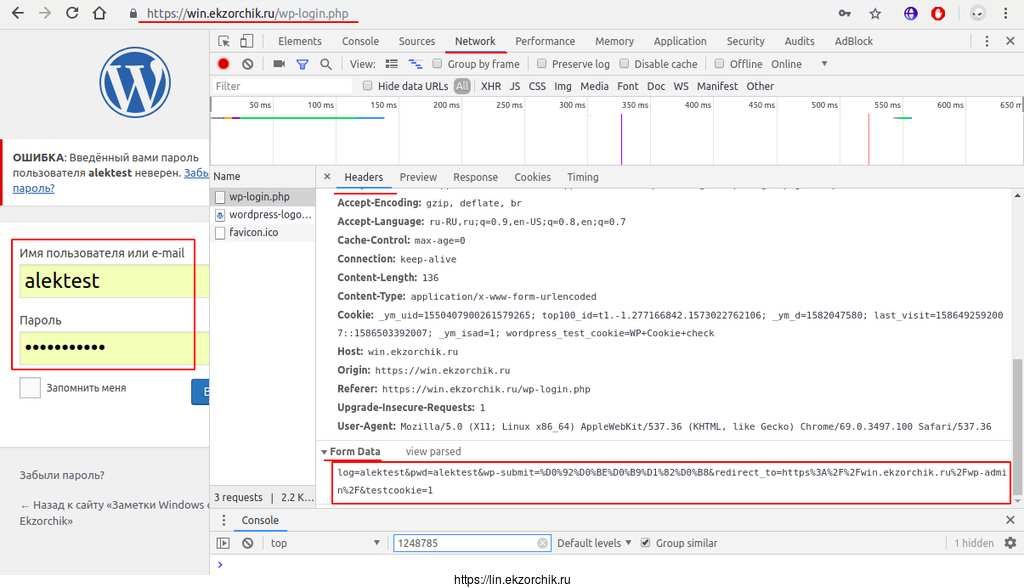Switch to the Elements tab
This screenshot has width=1024, height=588.
(x=299, y=41)
